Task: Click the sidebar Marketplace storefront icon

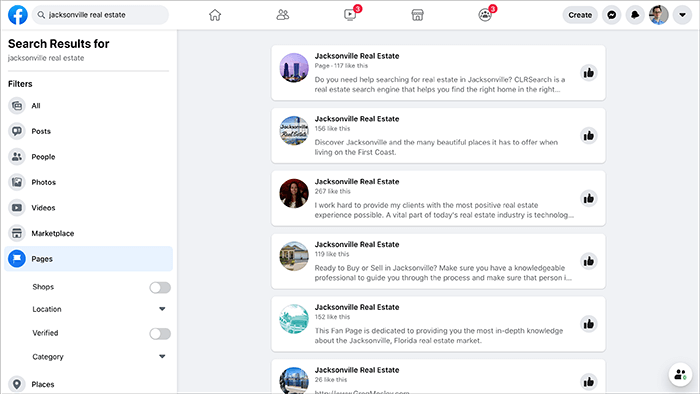Action: [17, 233]
